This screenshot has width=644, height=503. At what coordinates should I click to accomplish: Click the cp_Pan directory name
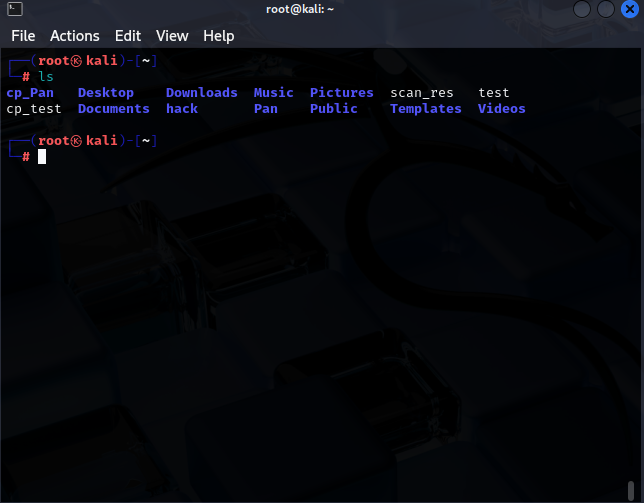(x=30, y=93)
